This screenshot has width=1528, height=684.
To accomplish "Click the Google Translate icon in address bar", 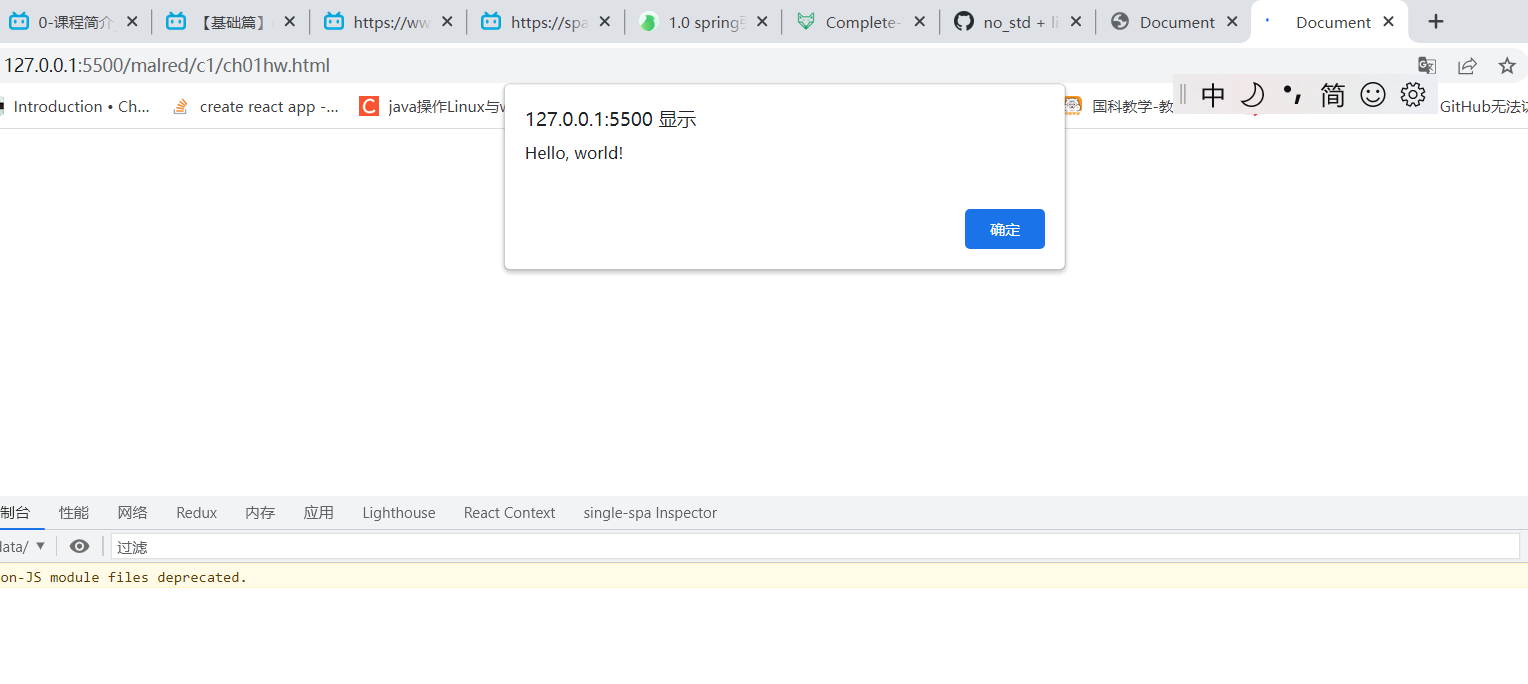I will 1427,66.
